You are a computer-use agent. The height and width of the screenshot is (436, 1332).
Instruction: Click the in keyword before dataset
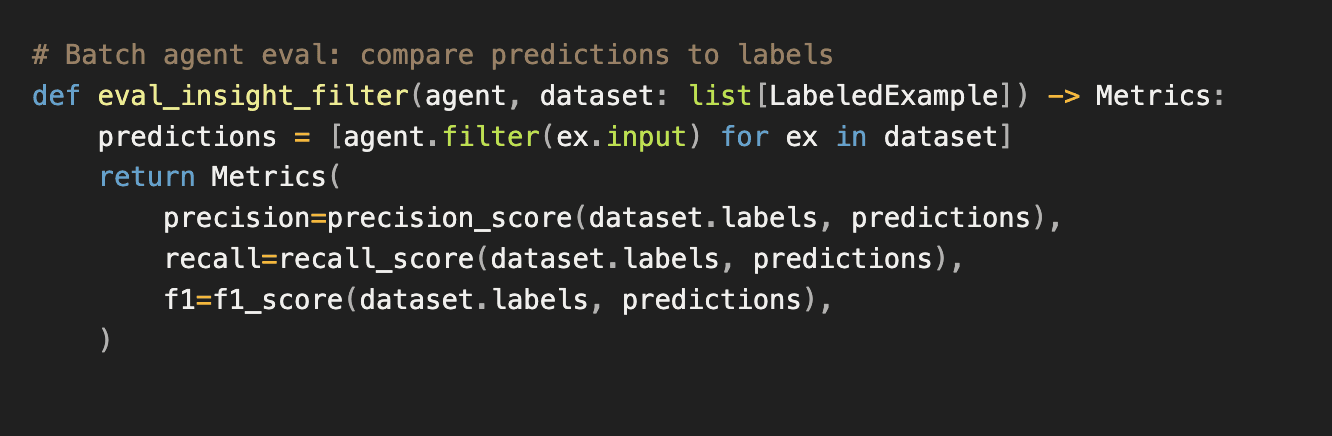(850, 137)
